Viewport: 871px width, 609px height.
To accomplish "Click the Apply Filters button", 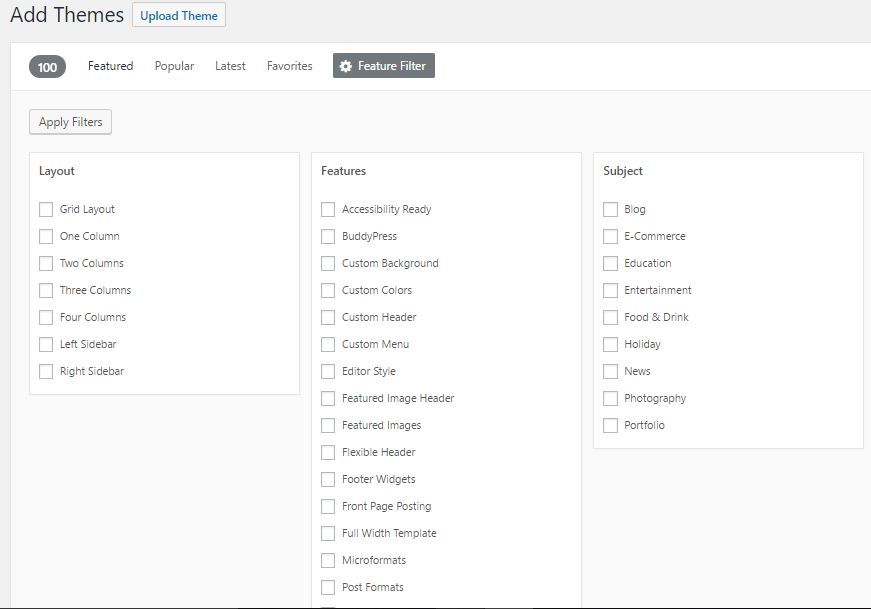I will (71, 122).
